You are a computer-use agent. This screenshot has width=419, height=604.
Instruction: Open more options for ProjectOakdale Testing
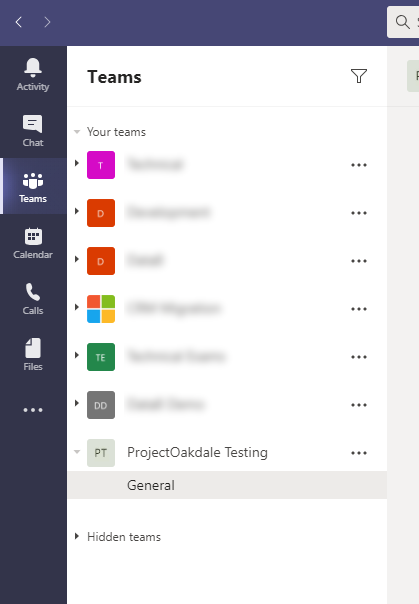[x=359, y=453]
